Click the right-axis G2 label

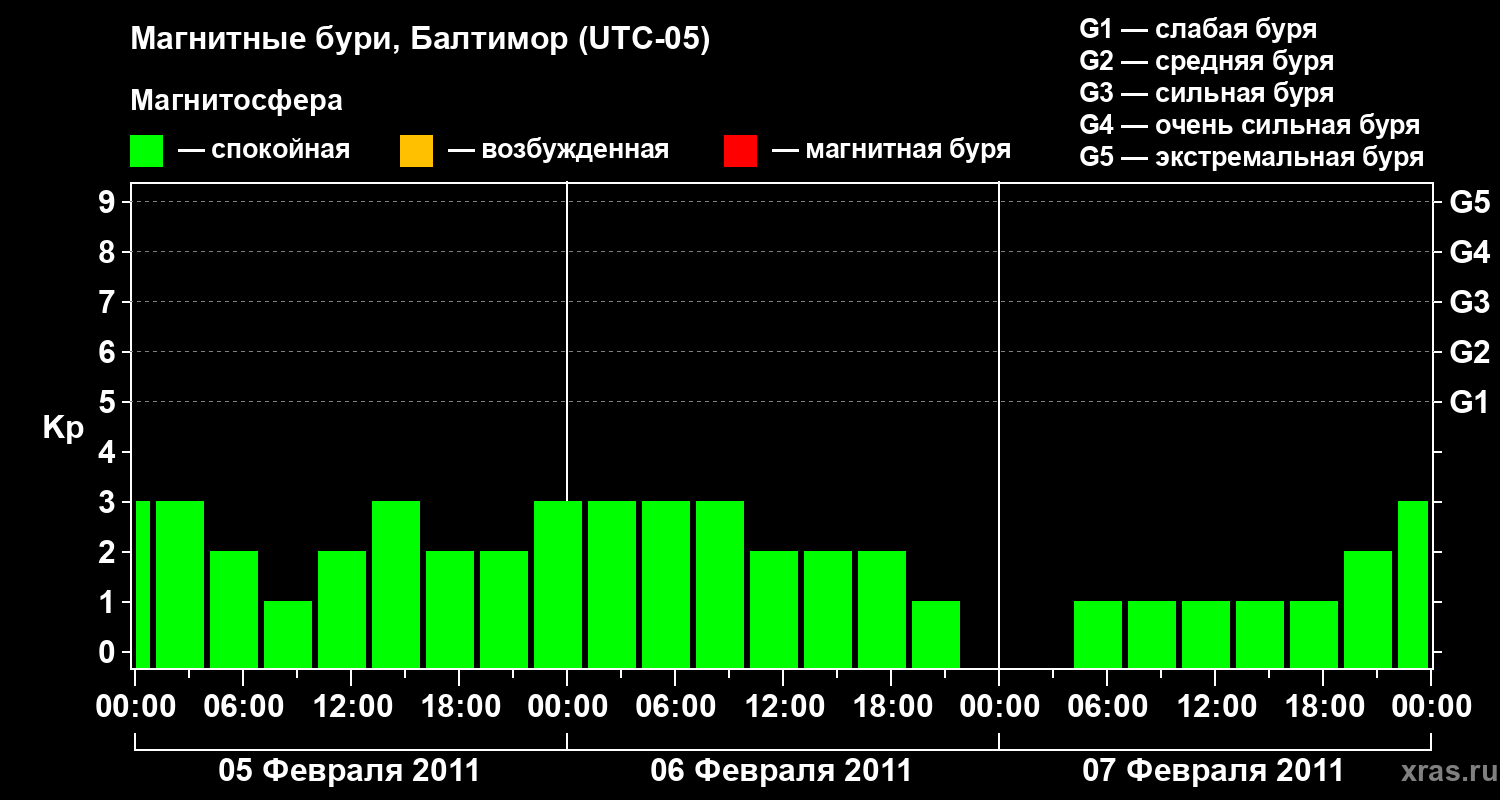[1470, 352]
